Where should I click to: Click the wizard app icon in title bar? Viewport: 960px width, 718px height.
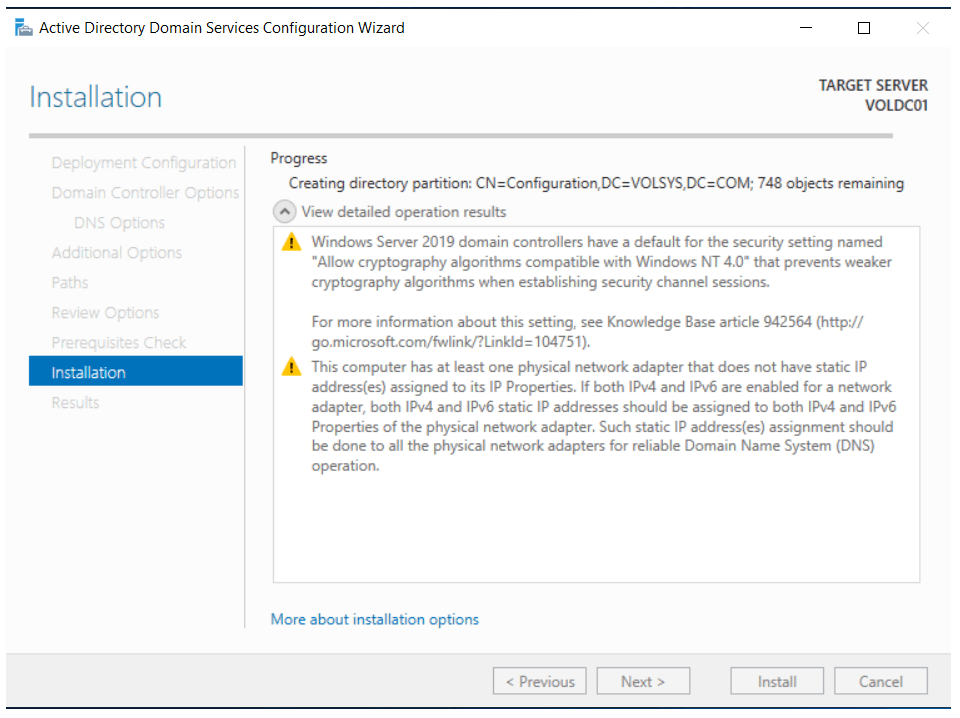point(23,28)
